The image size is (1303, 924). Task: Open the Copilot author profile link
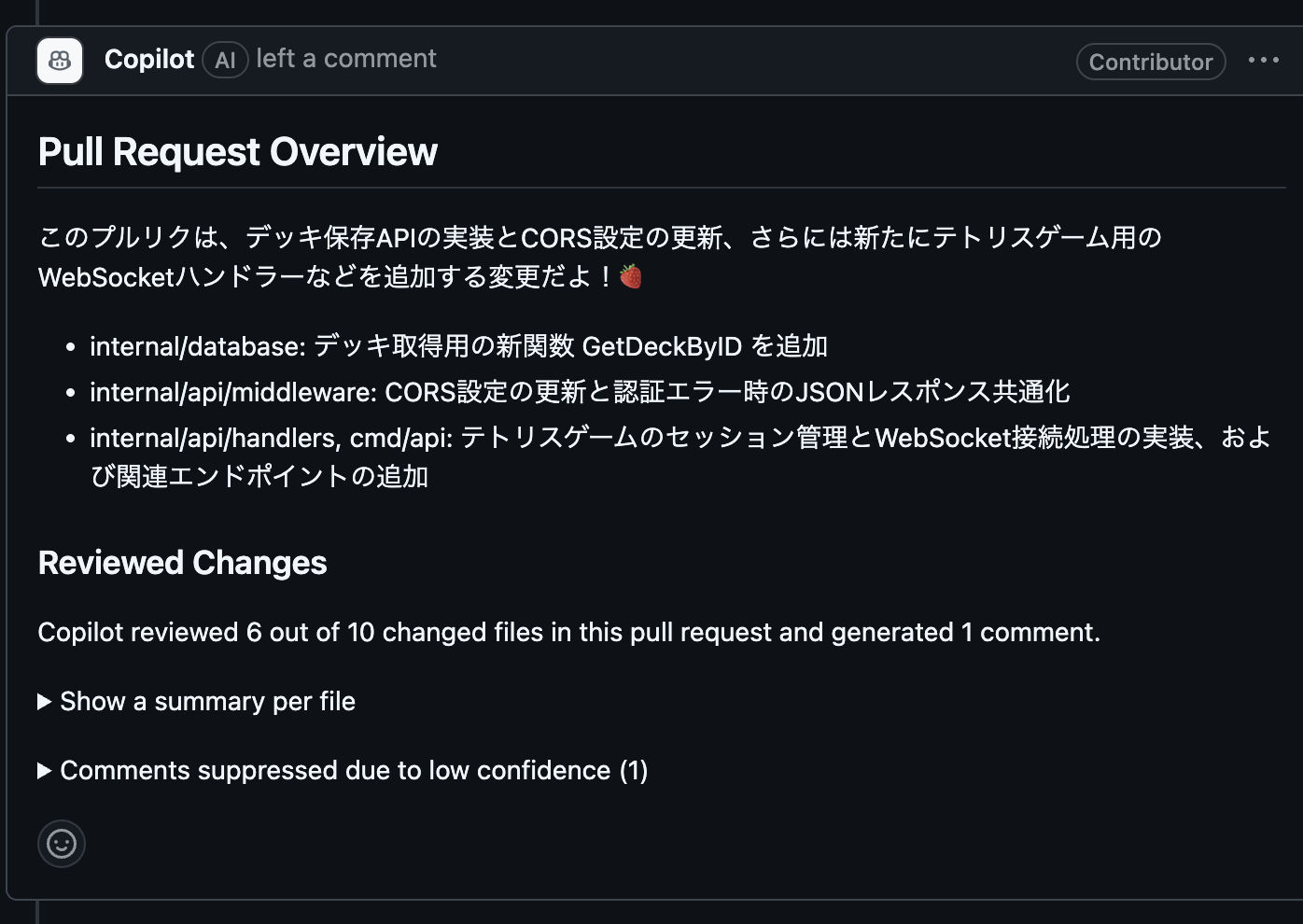tap(149, 59)
